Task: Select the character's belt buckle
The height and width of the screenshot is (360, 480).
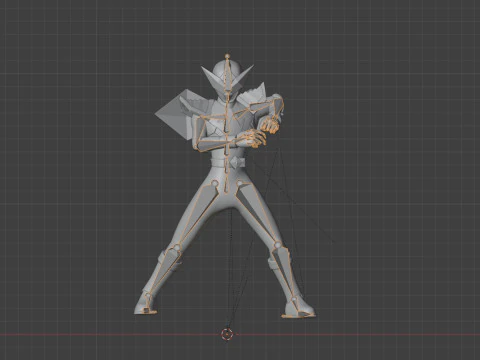Action: tap(236, 163)
